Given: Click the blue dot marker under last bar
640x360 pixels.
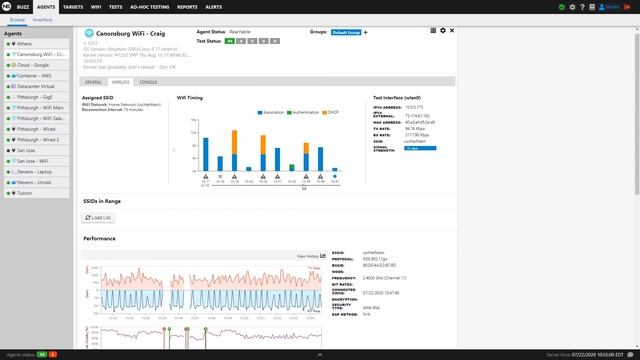Looking at the screenshot, I should 335,177.
